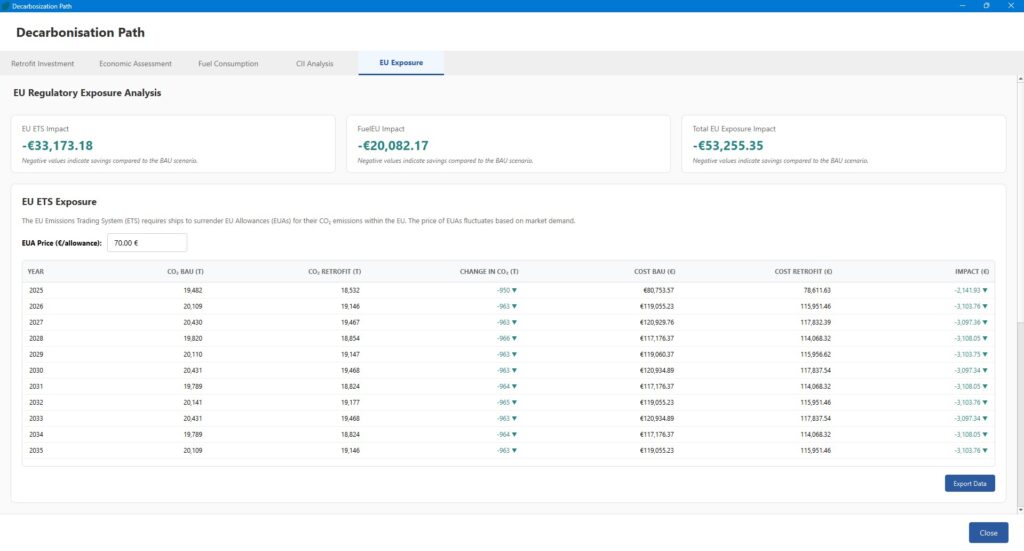The width and height of the screenshot is (1024, 551).
Task: Click the YEAR column header
Action: coord(36,271)
